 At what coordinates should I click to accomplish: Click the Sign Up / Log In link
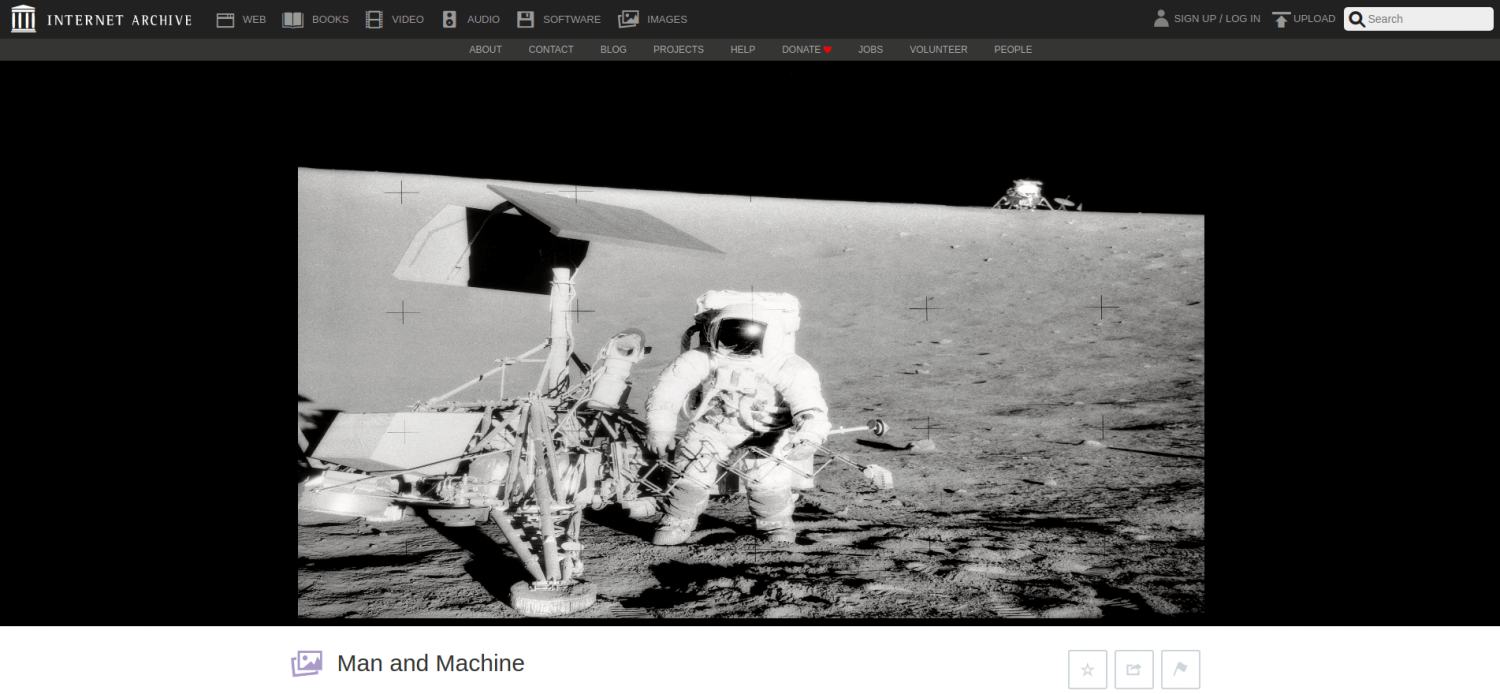1216,19
